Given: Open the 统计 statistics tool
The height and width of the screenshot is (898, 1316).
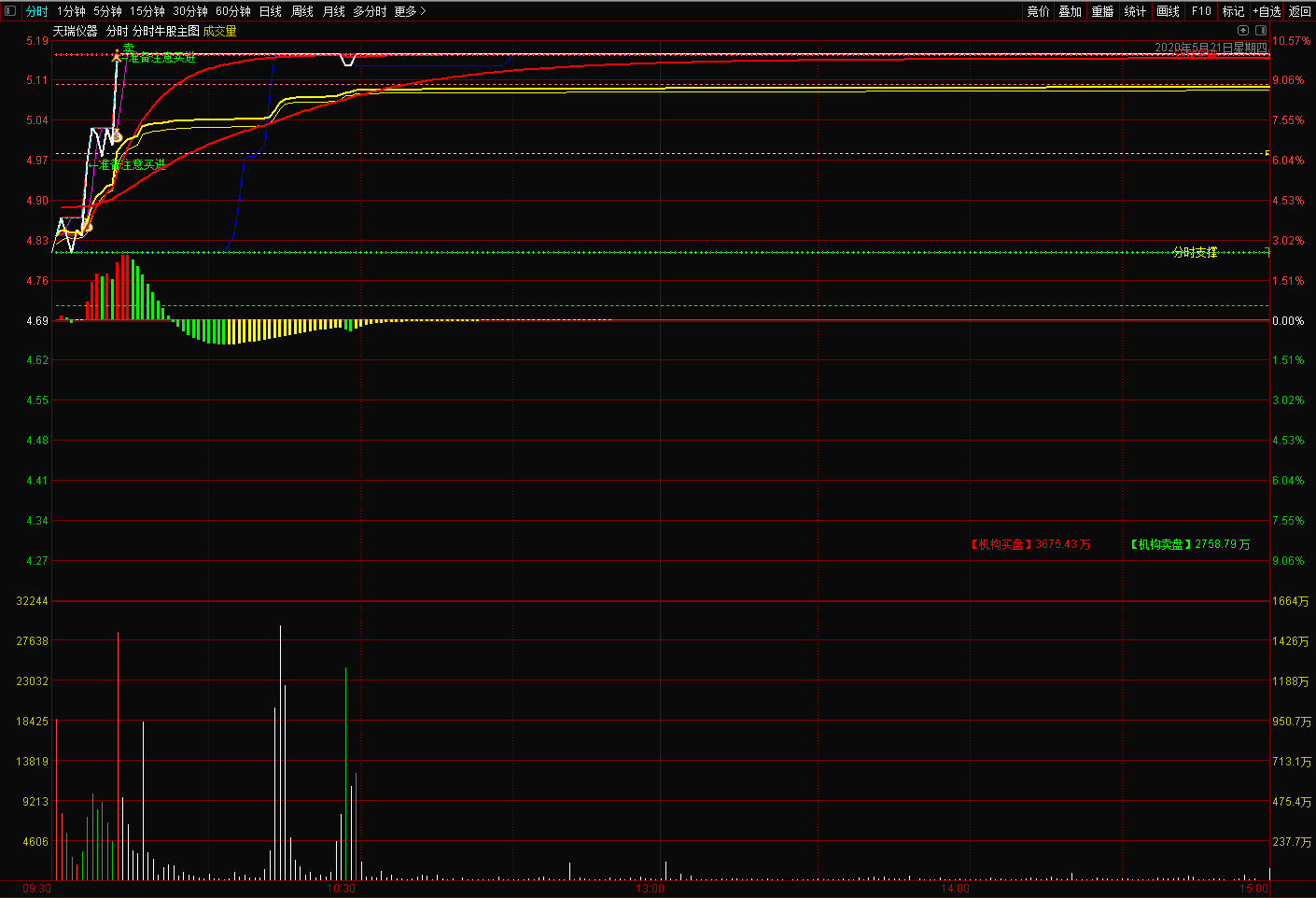Looking at the screenshot, I should point(1135,11).
